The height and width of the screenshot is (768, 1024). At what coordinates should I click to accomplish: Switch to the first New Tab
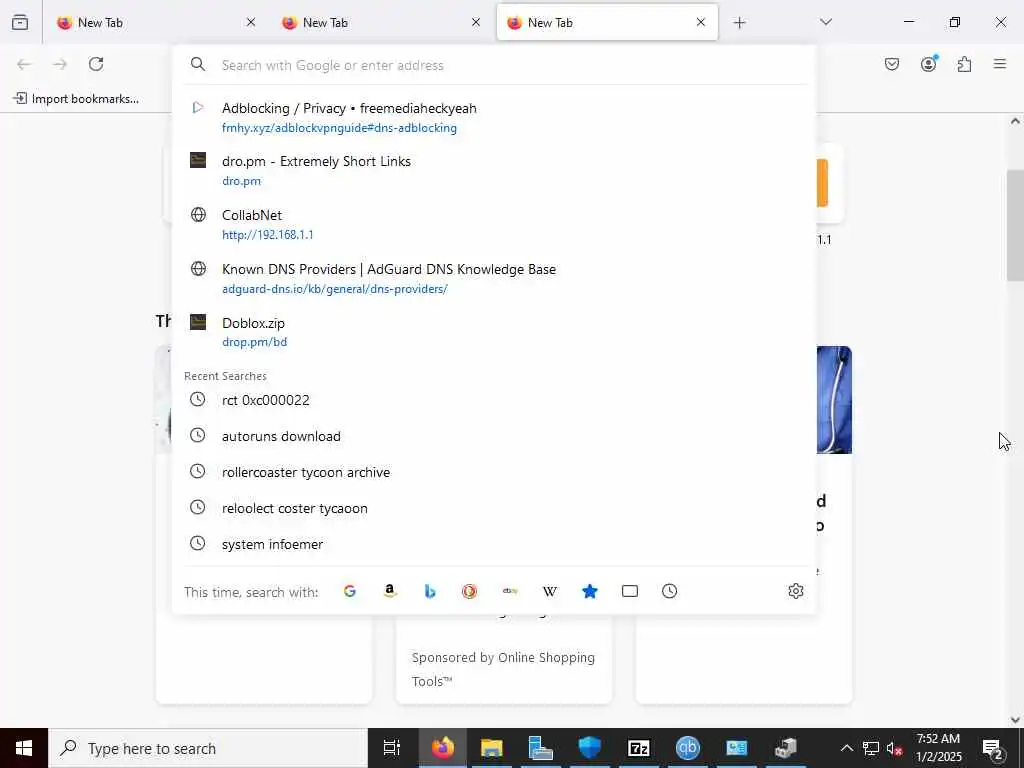tap(155, 23)
